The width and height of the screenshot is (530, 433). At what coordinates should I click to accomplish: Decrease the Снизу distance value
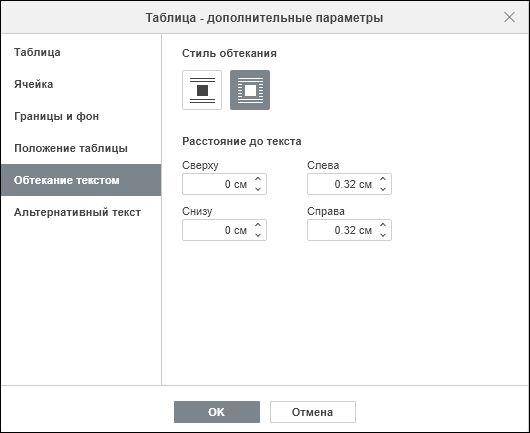tap(258, 235)
